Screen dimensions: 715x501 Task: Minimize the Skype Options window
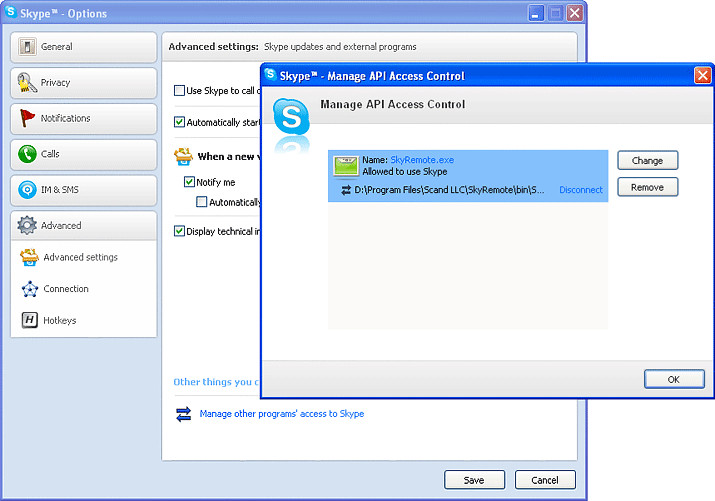(536, 13)
